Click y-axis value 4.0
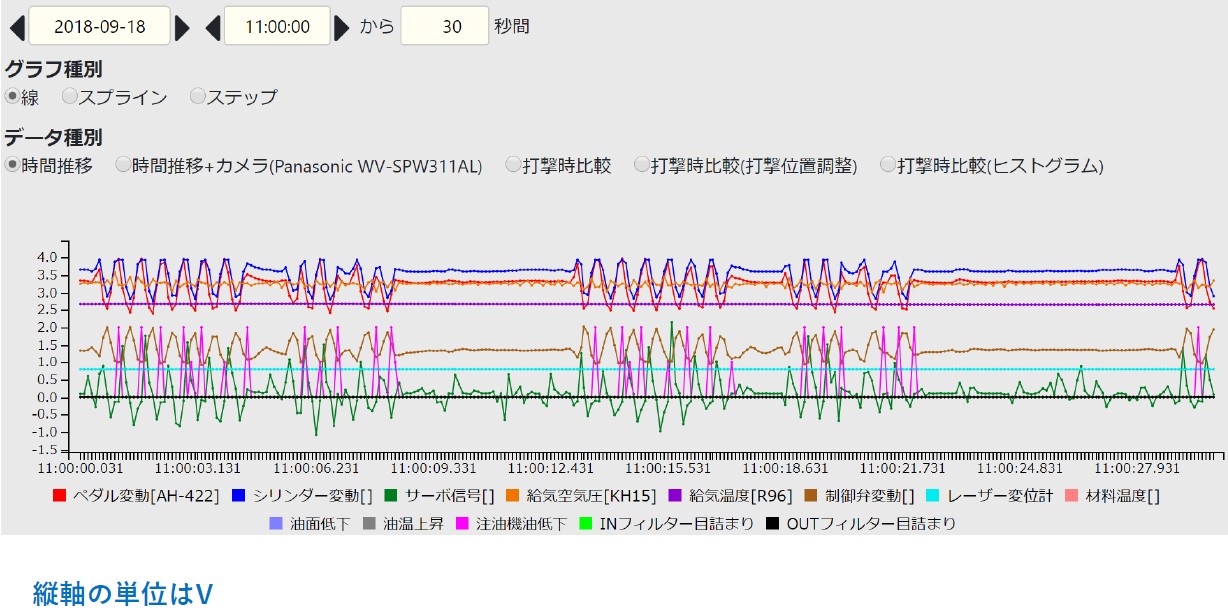1228x611 pixels. click(x=46, y=258)
